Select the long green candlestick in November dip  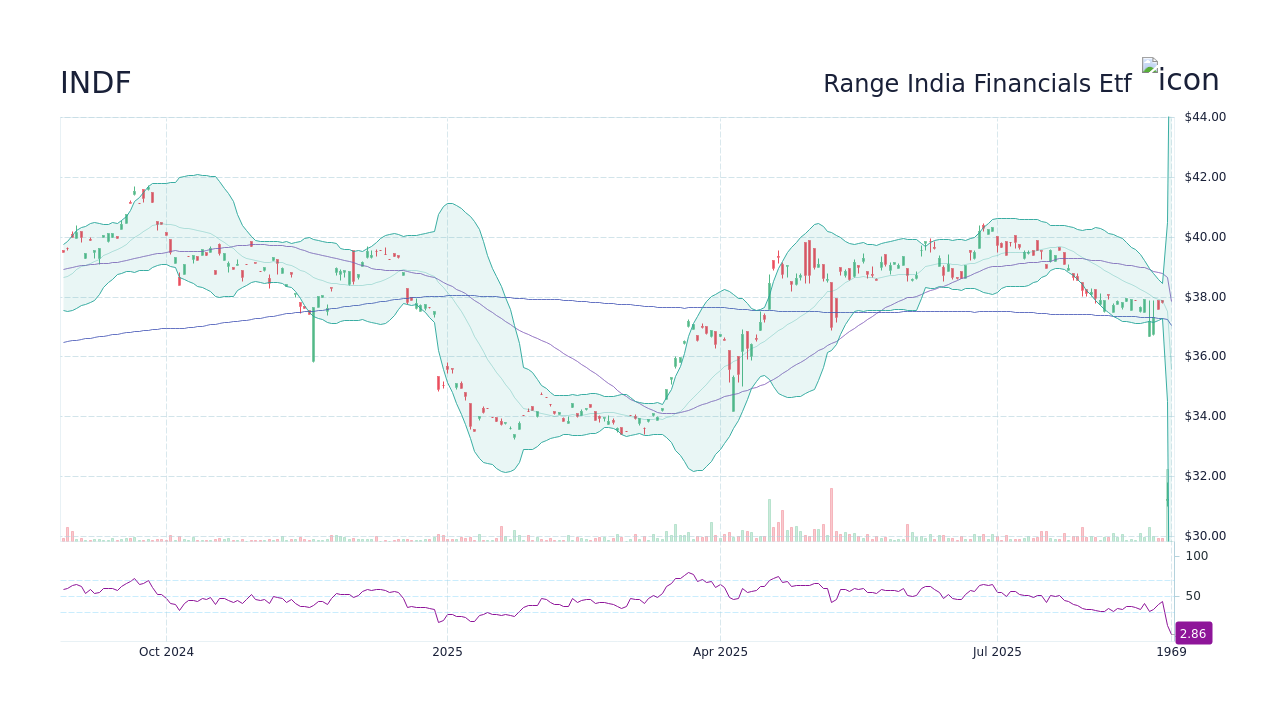[x=313, y=335]
